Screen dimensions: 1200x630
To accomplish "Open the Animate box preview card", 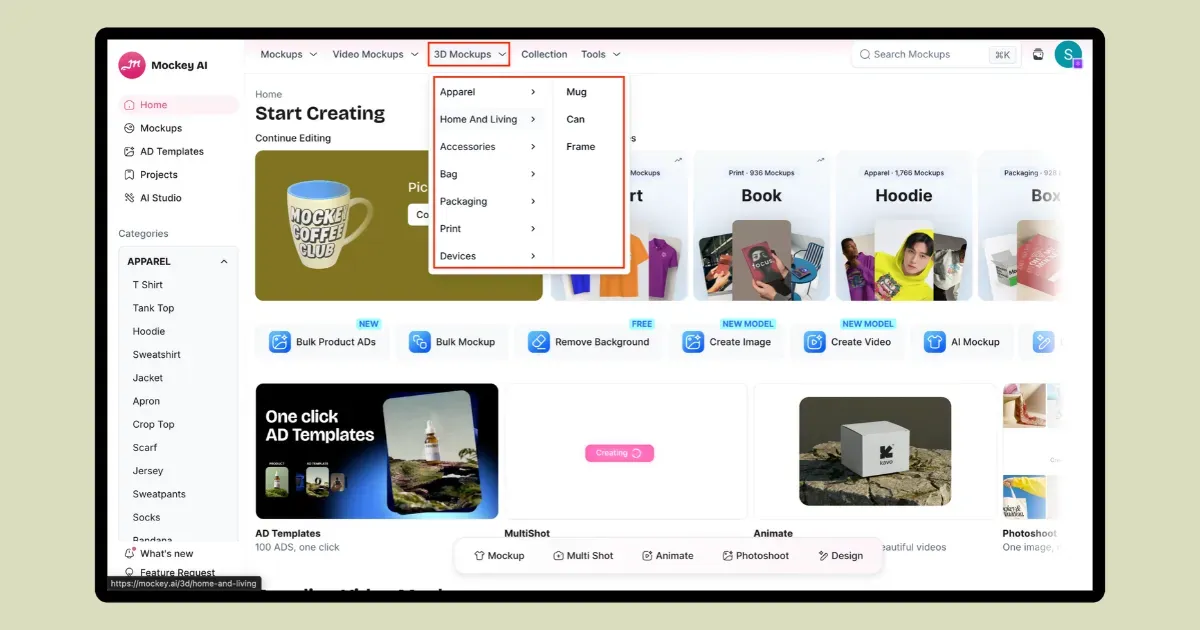I will click(x=875, y=451).
